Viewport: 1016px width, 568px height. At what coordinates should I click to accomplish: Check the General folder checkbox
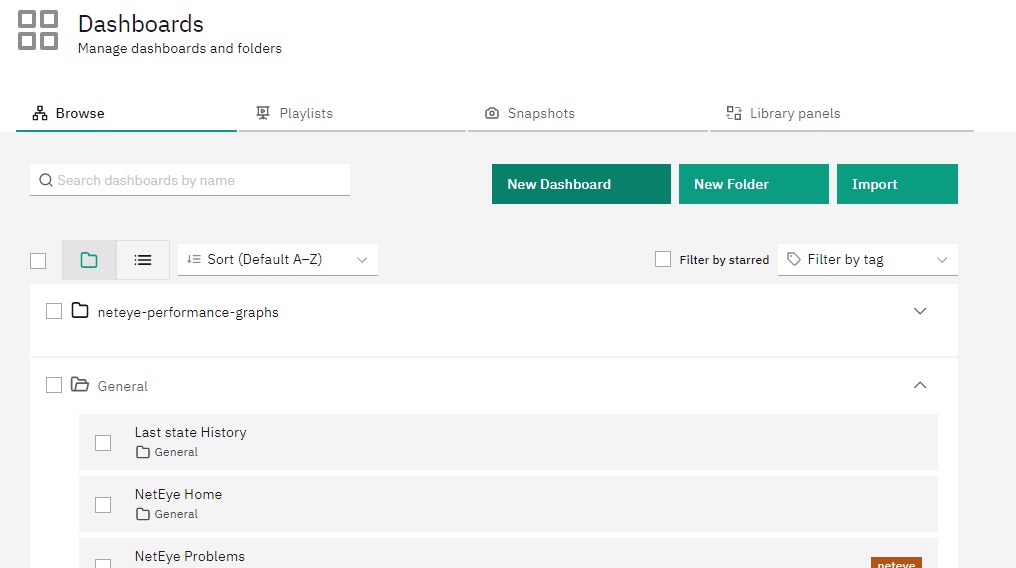pyautogui.click(x=54, y=385)
